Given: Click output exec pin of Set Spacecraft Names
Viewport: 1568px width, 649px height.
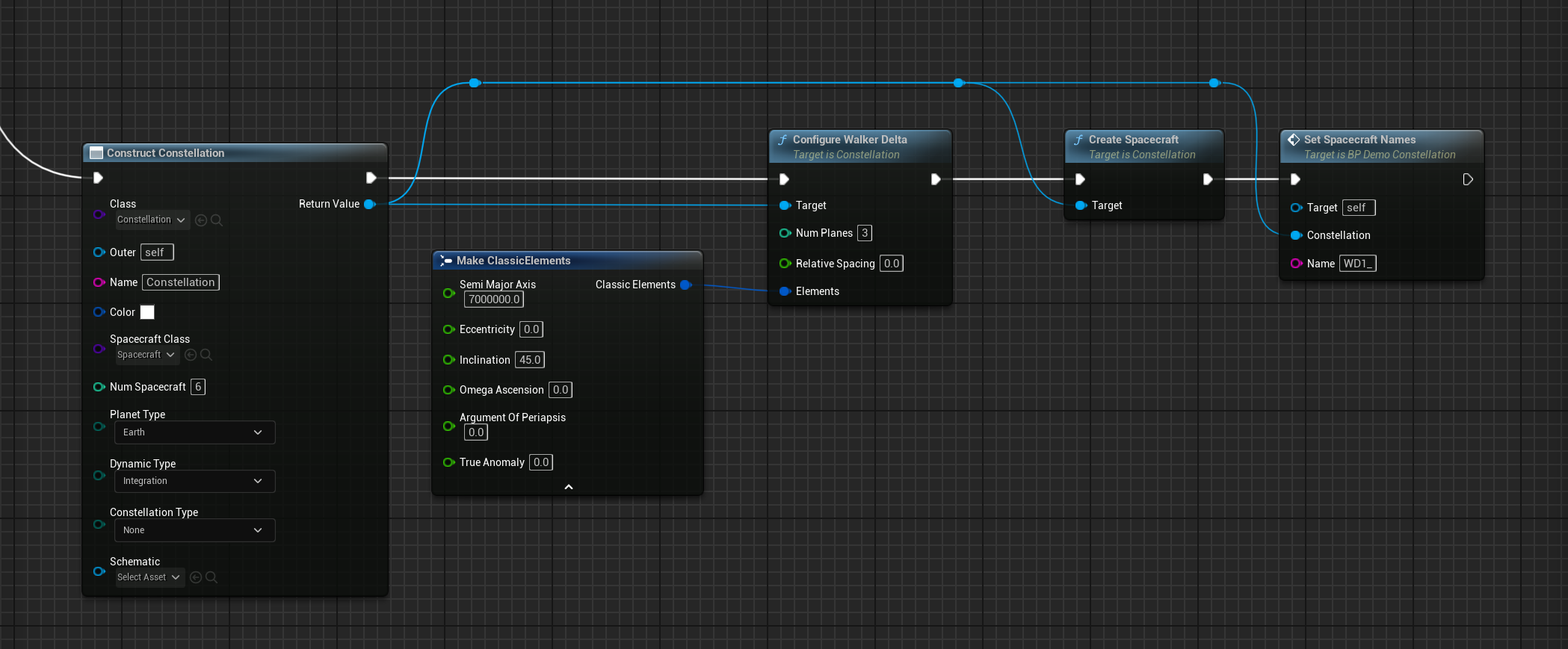Looking at the screenshot, I should coord(1467,179).
